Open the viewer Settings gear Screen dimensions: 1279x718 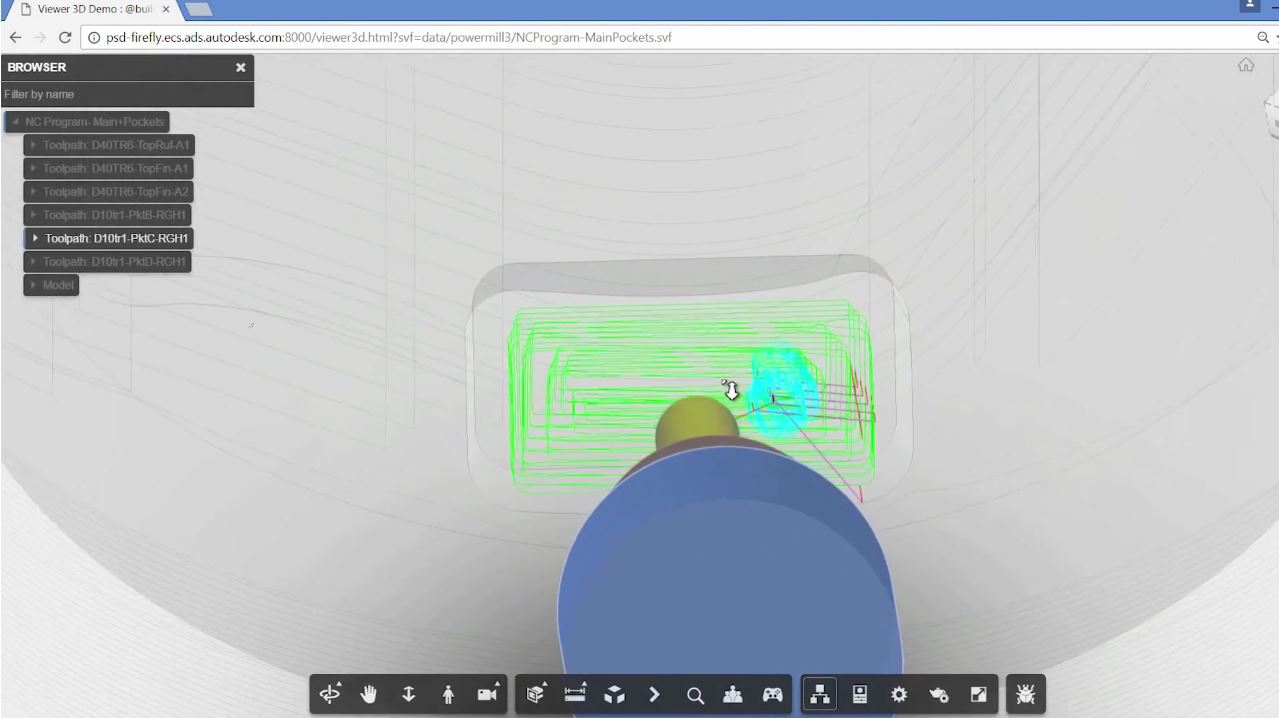[x=899, y=694]
